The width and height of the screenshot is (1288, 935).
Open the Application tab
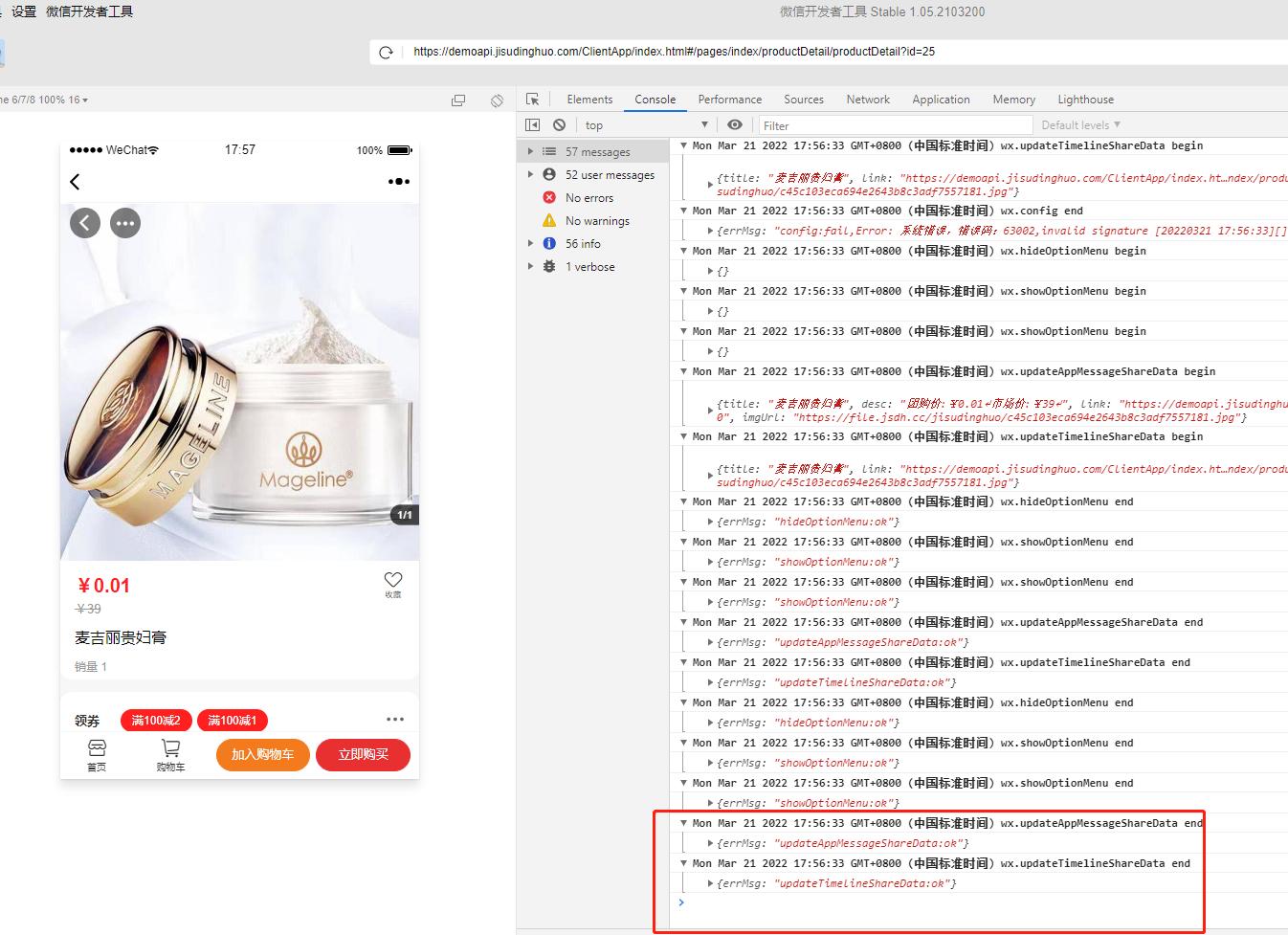click(x=942, y=100)
